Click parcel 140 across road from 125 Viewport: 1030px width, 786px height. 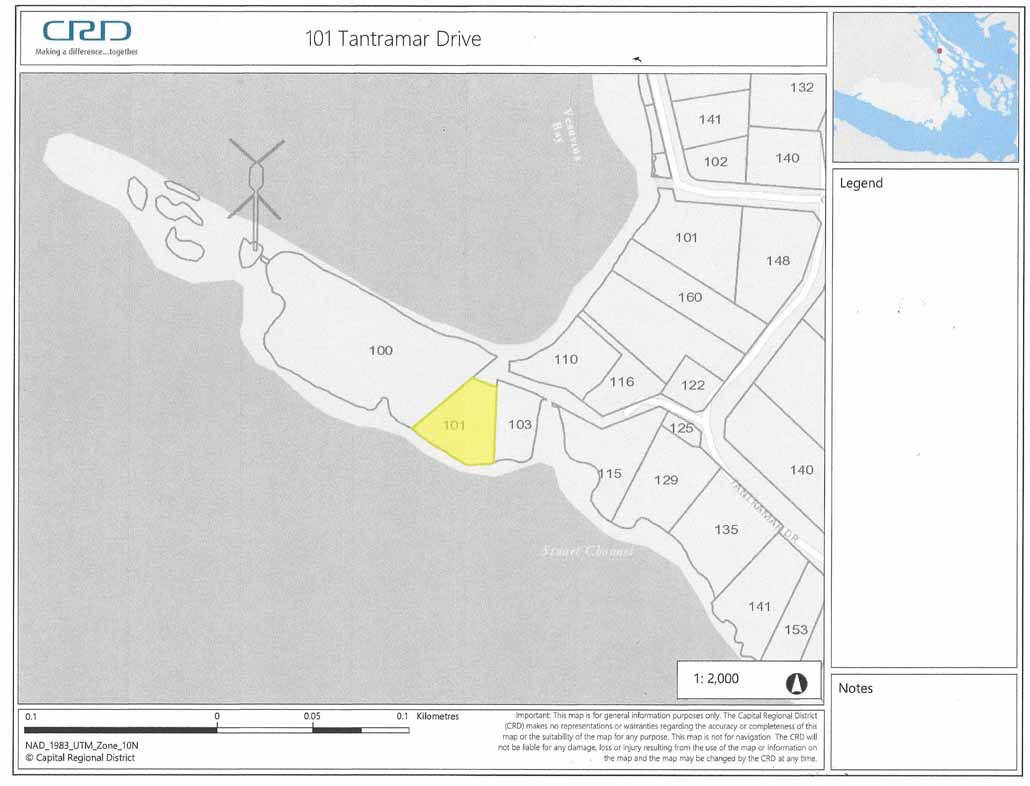click(801, 470)
